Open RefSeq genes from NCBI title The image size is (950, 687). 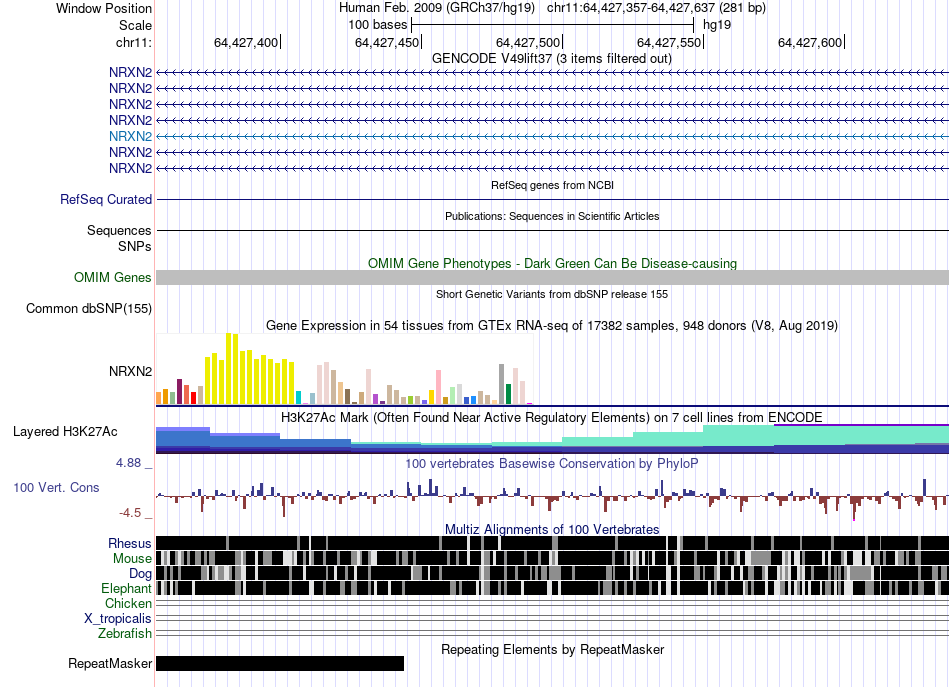(x=552, y=185)
